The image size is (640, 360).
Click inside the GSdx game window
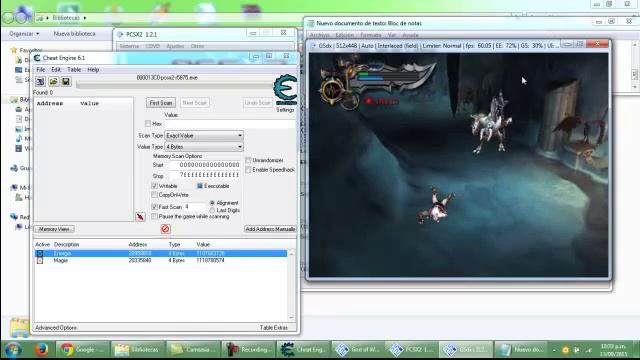click(458, 165)
